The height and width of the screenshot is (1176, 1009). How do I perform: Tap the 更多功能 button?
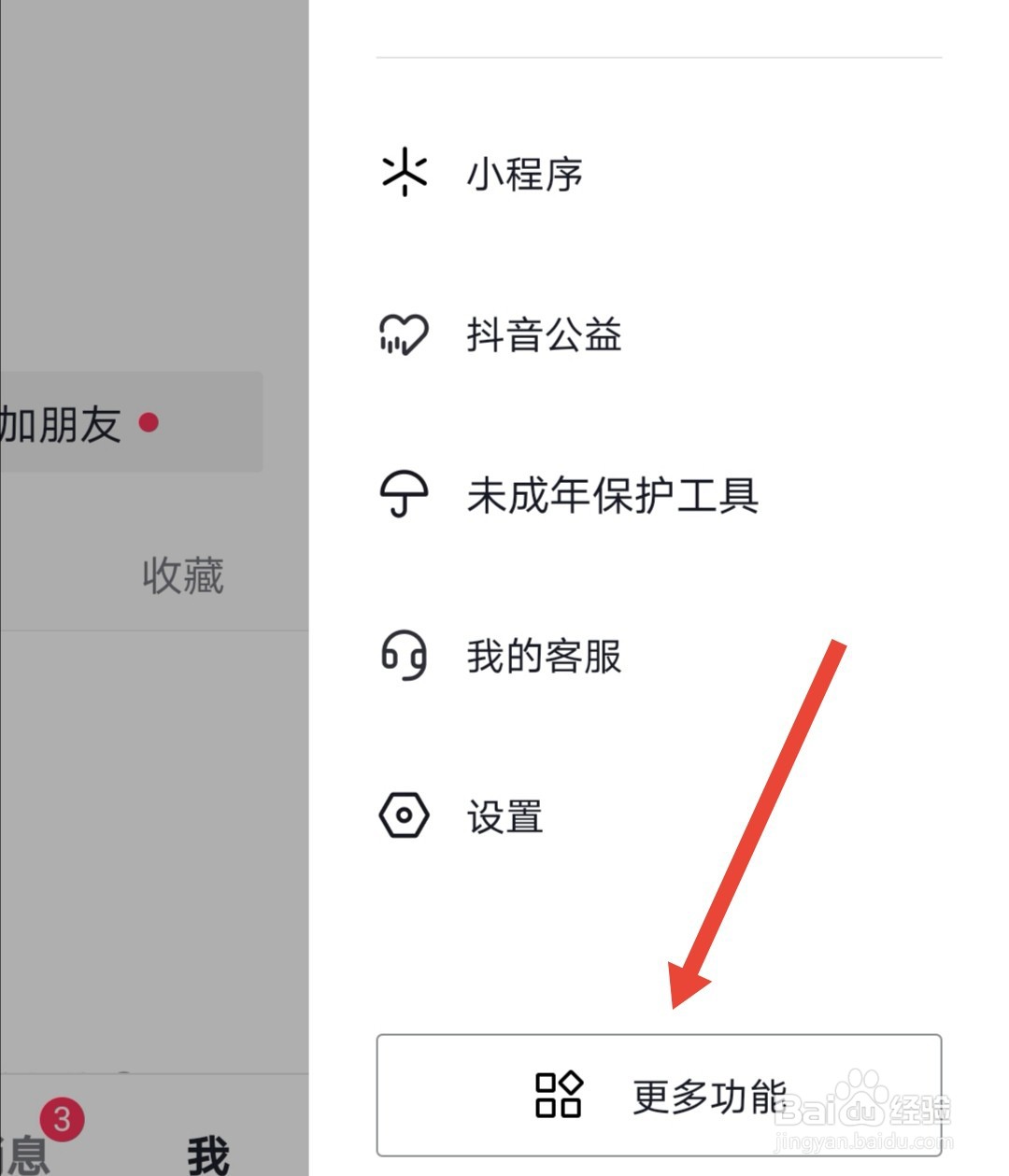point(659,1095)
